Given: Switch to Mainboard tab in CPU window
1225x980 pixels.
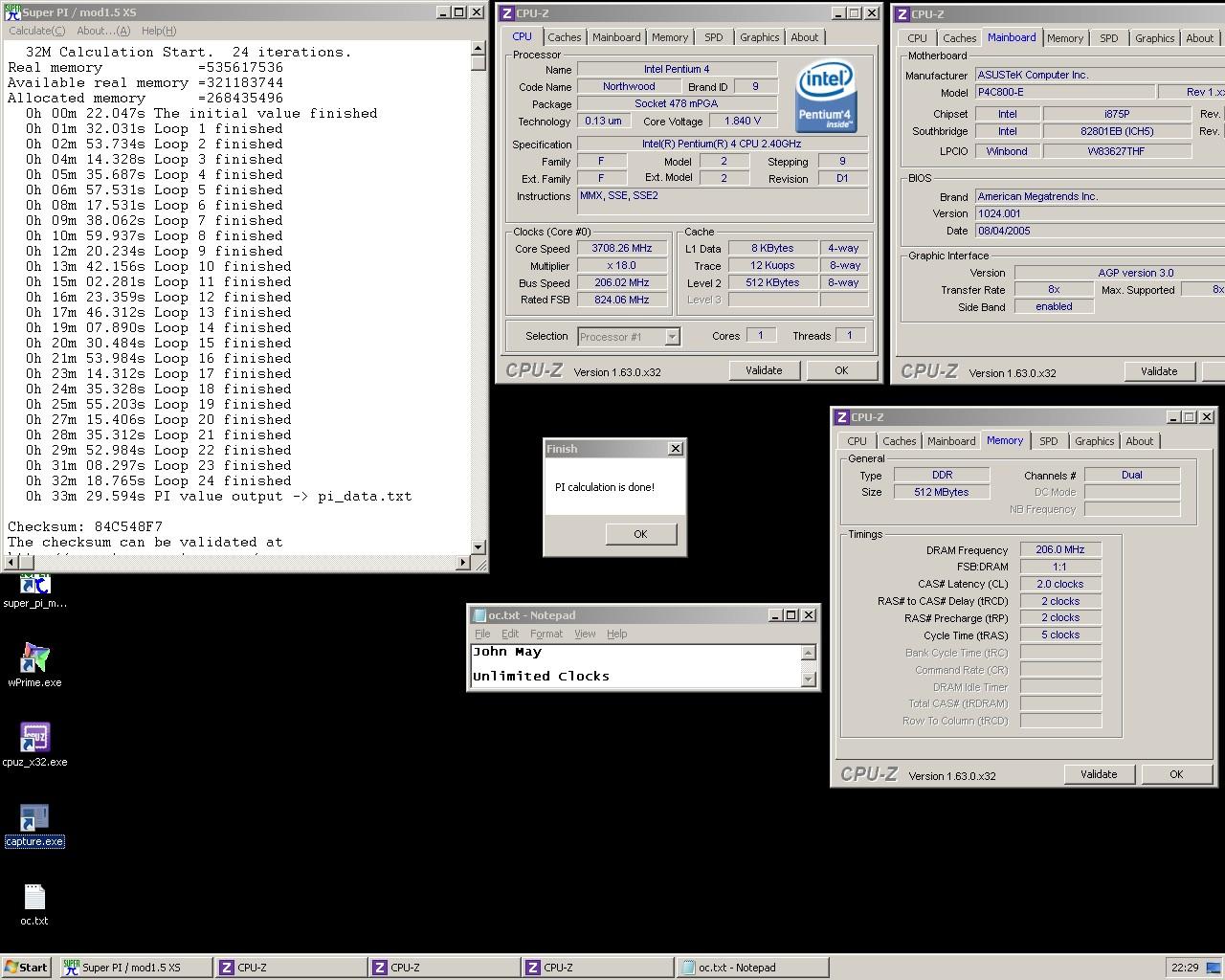Looking at the screenshot, I should pyautogui.click(x=616, y=37).
